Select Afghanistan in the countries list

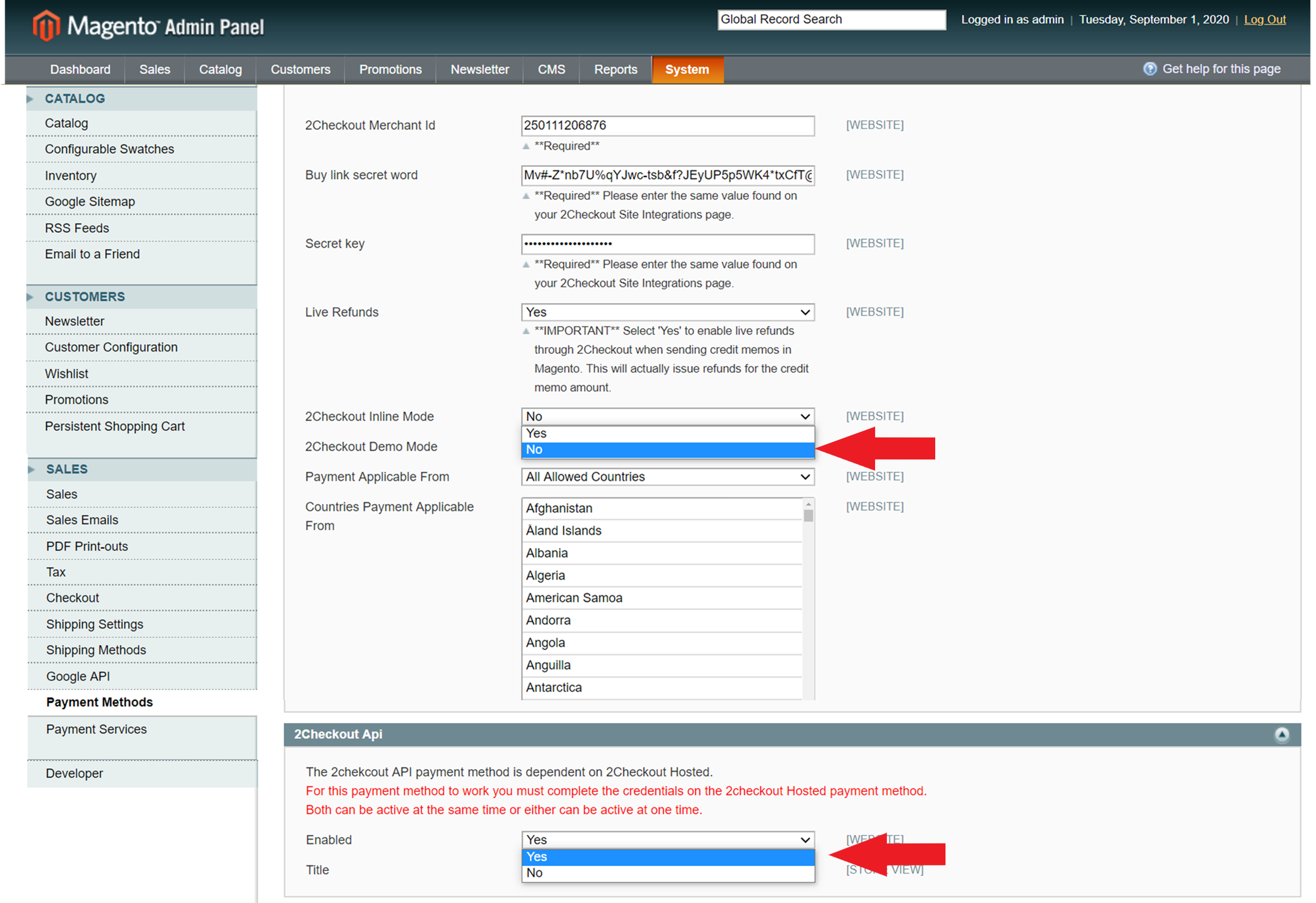coord(662,509)
